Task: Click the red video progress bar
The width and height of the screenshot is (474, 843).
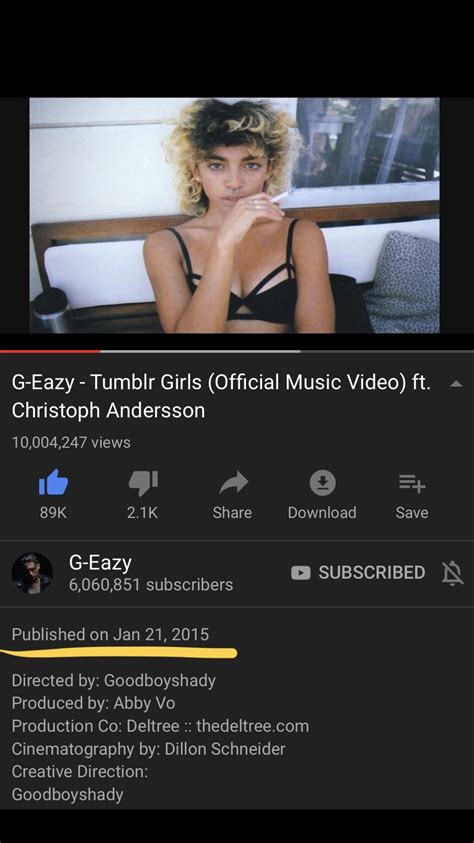Action: [x=50, y=352]
